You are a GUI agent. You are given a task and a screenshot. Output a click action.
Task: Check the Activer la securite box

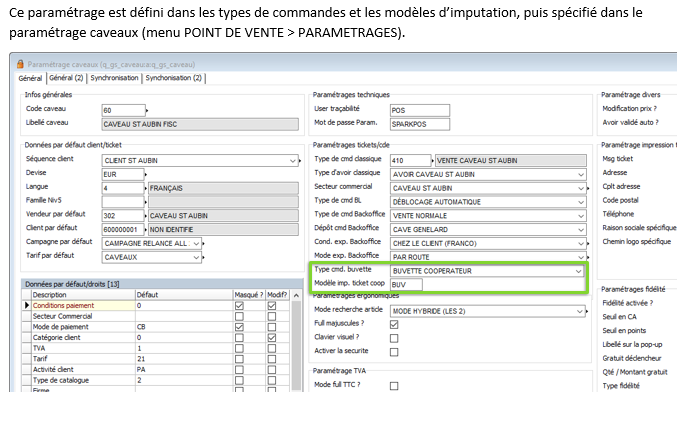click(394, 352)
